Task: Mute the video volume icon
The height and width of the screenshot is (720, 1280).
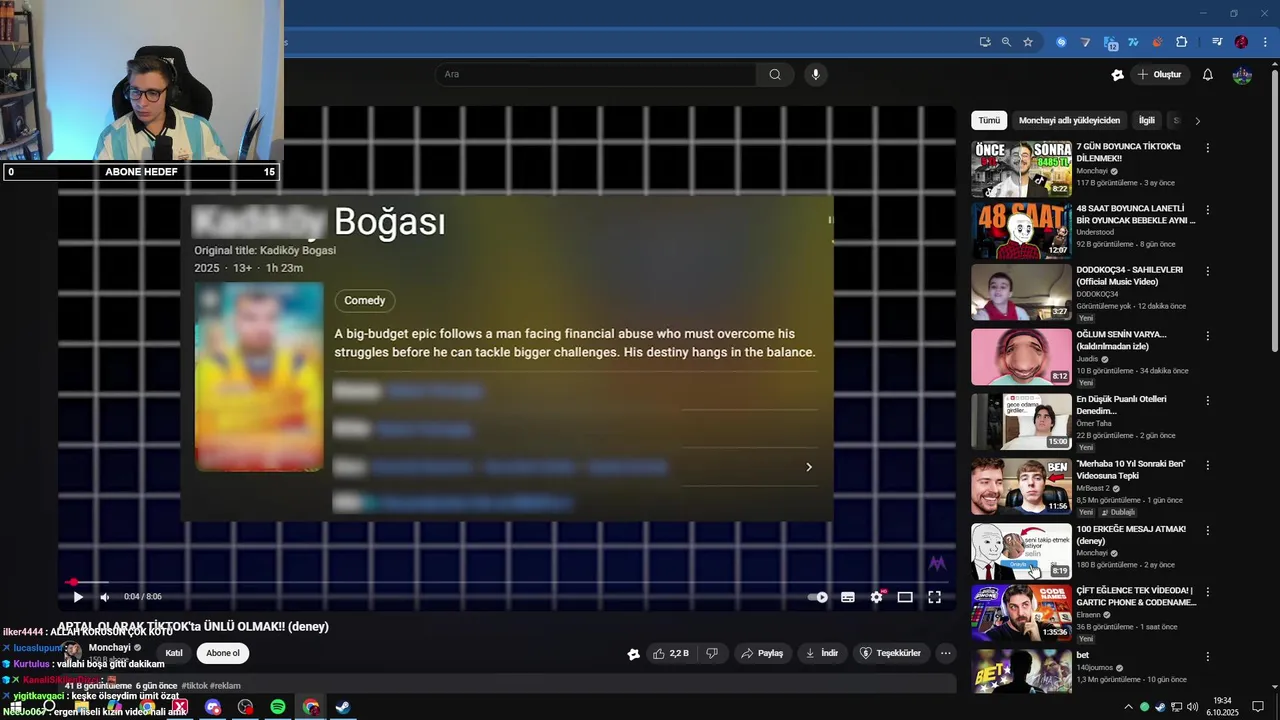Action: pyautogui.click(x=105, y=597)
